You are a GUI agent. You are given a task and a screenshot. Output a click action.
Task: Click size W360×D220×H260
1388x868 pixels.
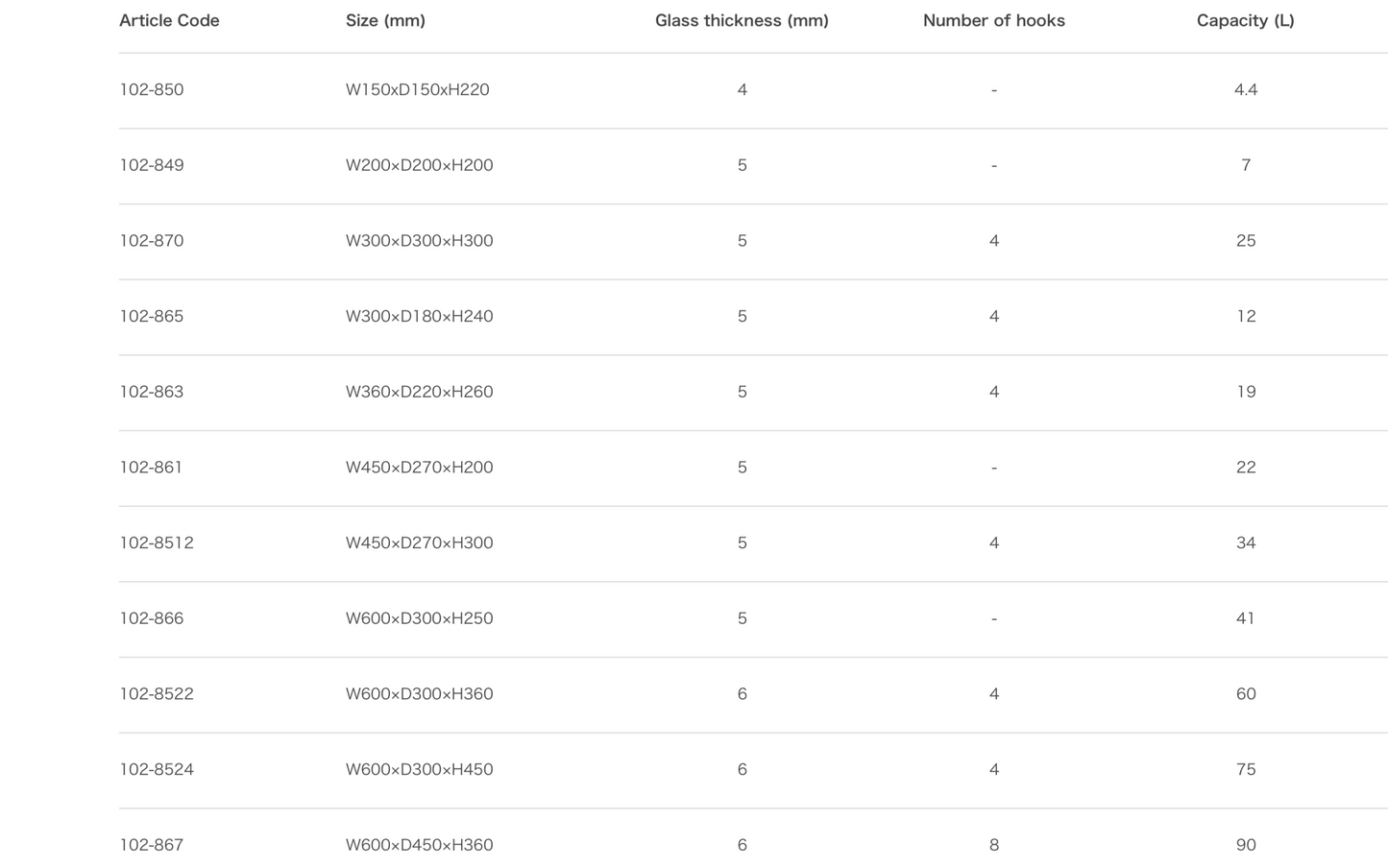[x=420, y=392]
